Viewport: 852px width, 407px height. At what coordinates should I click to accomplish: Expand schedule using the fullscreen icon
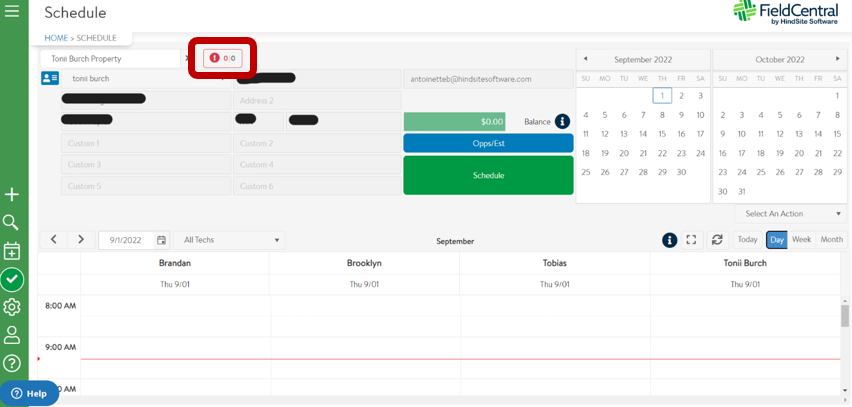691,240
